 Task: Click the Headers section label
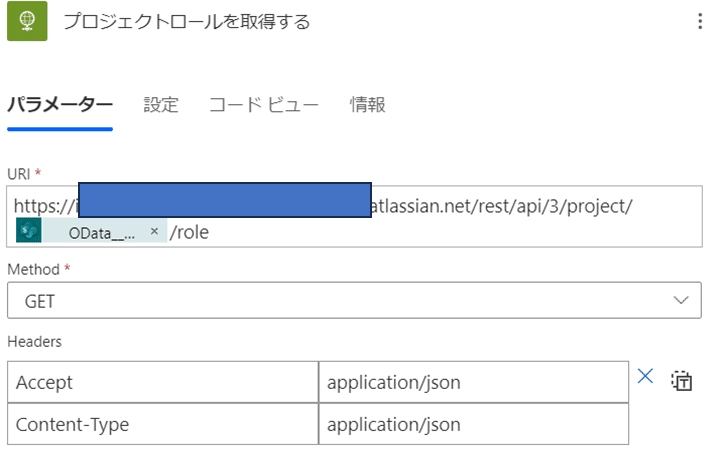pos(34,342)
